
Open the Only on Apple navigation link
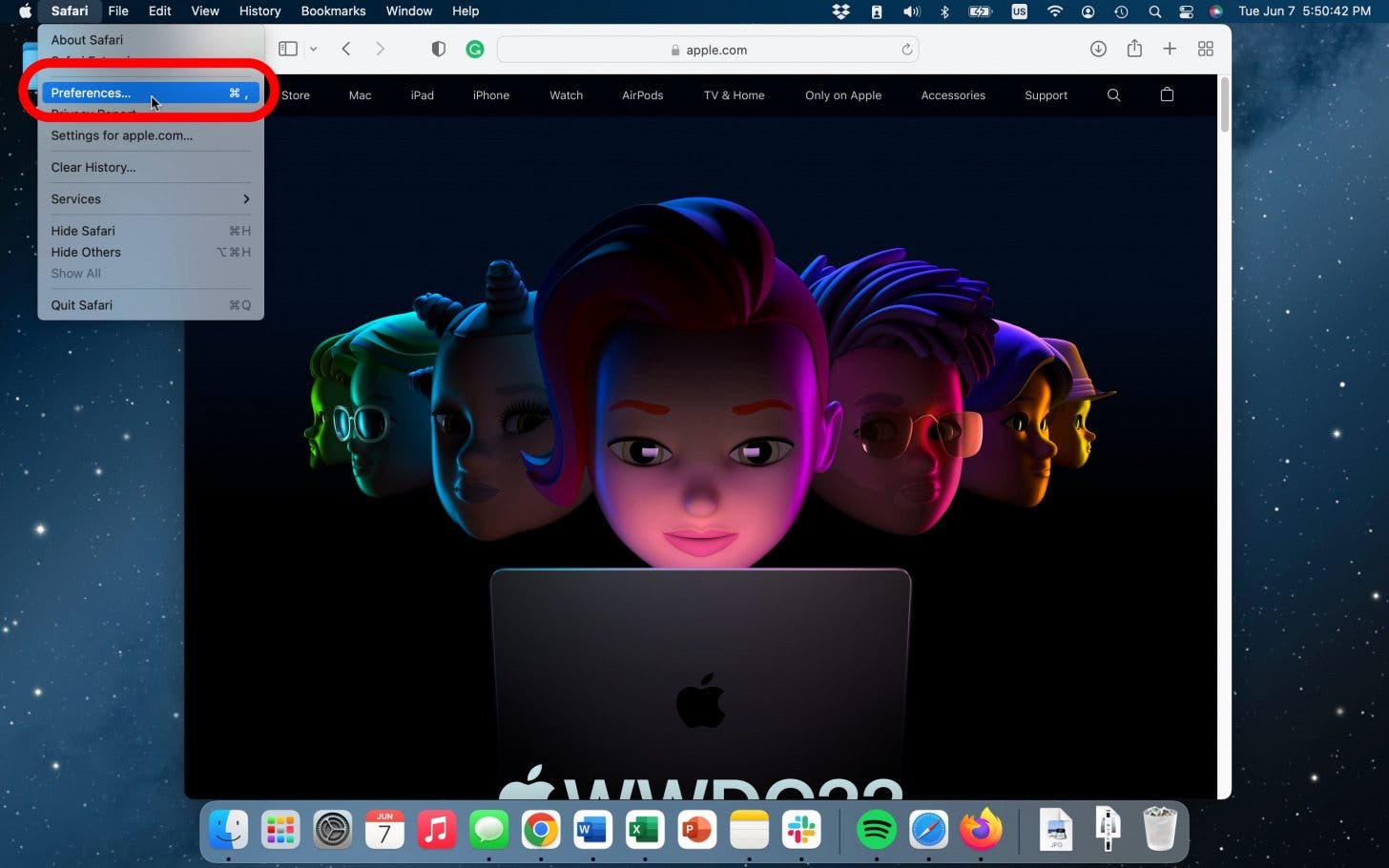point(843,95)
